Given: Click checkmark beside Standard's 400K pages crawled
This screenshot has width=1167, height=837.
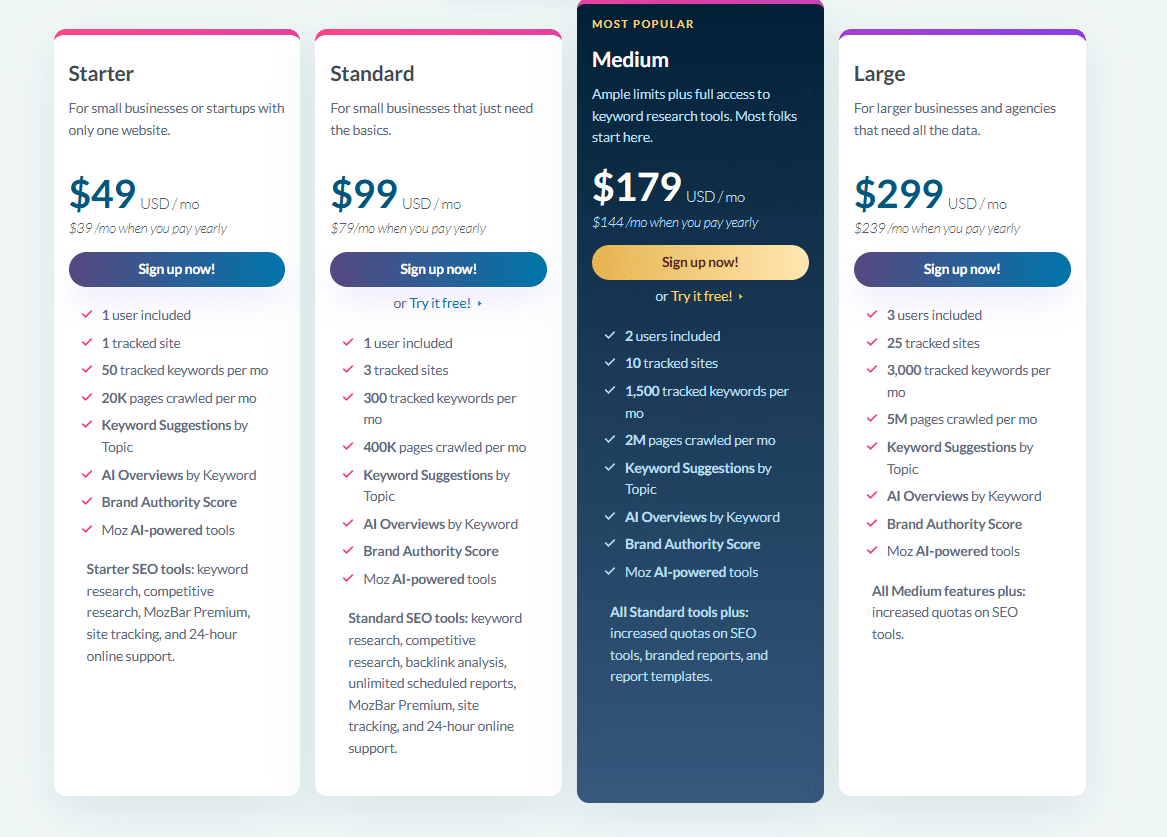Looking at the screenshot, I should (348, 447).
